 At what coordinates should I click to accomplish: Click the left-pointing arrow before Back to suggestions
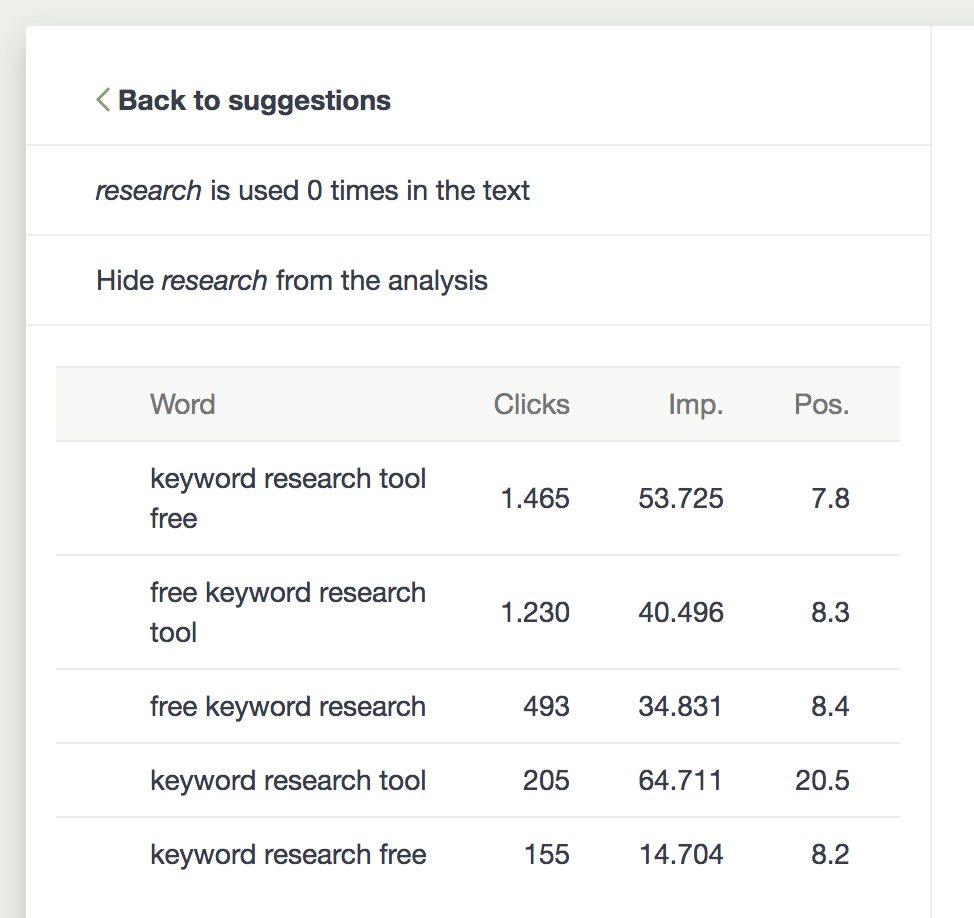(101, 100)
